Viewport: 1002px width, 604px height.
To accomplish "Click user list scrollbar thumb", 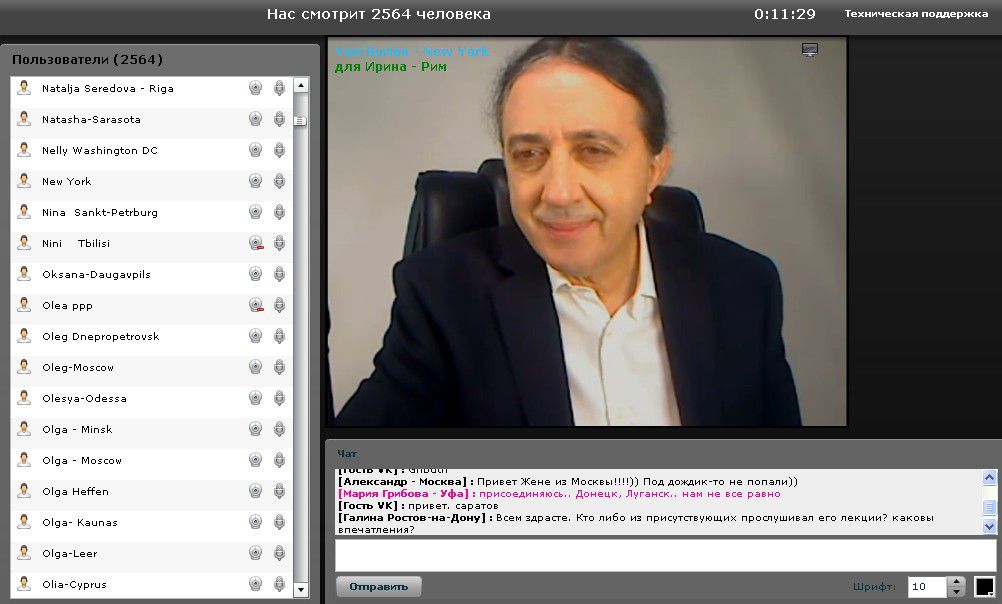I will coord(301,121).
